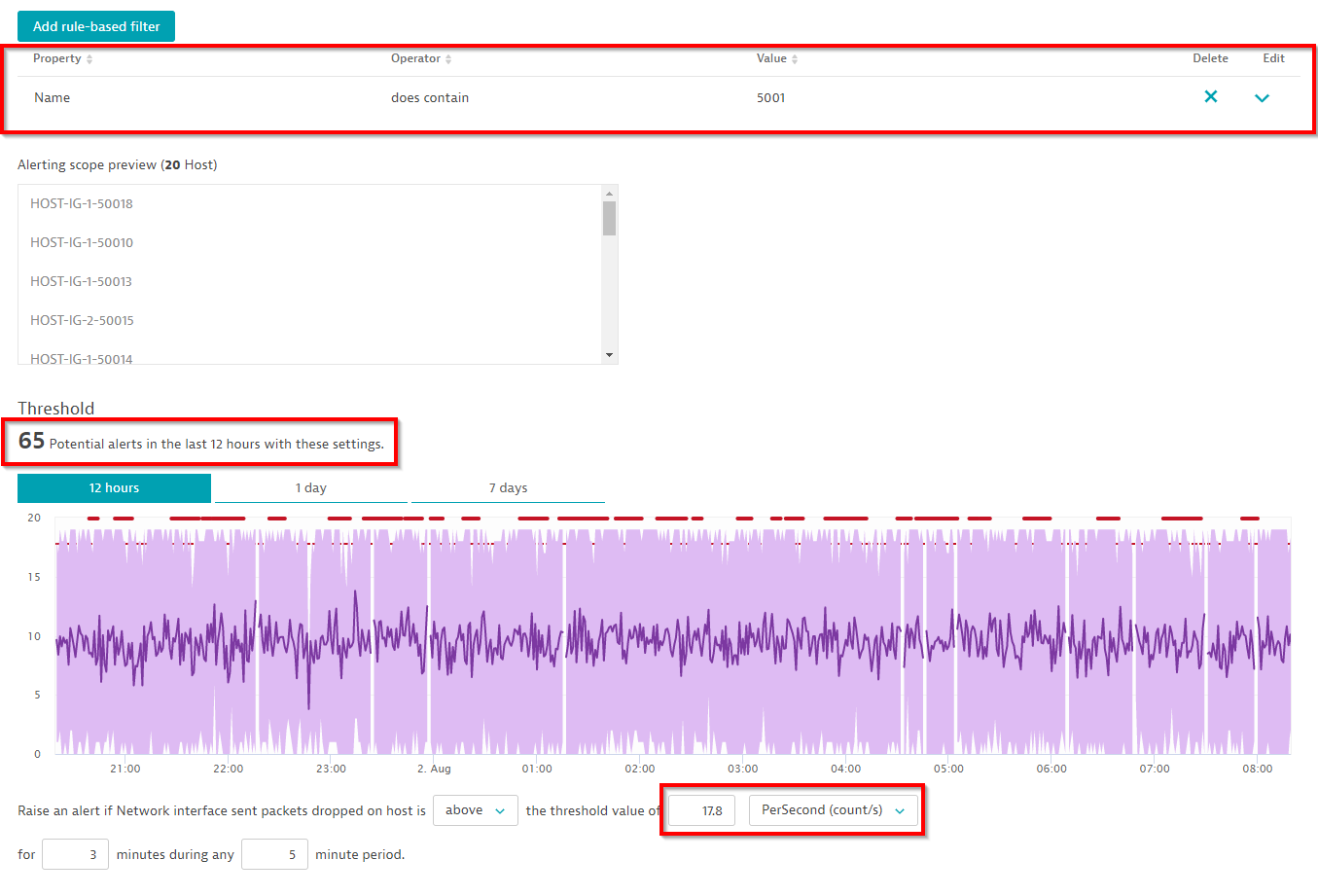Select HOST-IG-1-50018 in scope preview
Viewport: 1318px width, 896px height.
click(82, 203)
